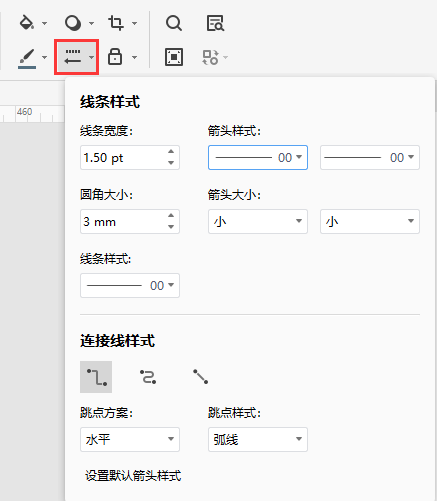Click the fit-to-page frame icon

coord(174,57)
